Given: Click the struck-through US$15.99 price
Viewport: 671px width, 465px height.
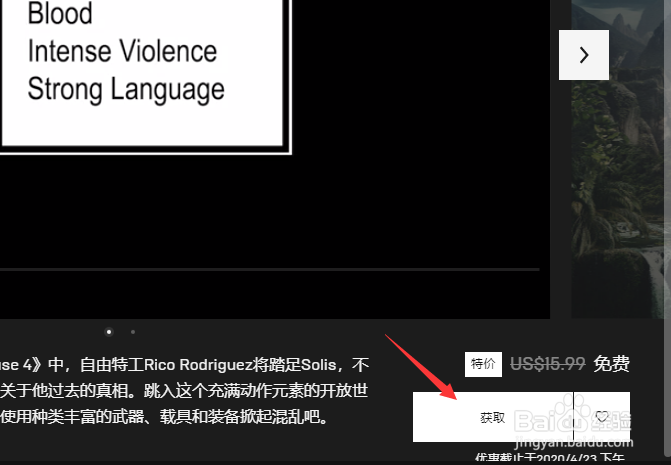Looking at the screenshot, I should pyautogui.click(x=548, y=364).
